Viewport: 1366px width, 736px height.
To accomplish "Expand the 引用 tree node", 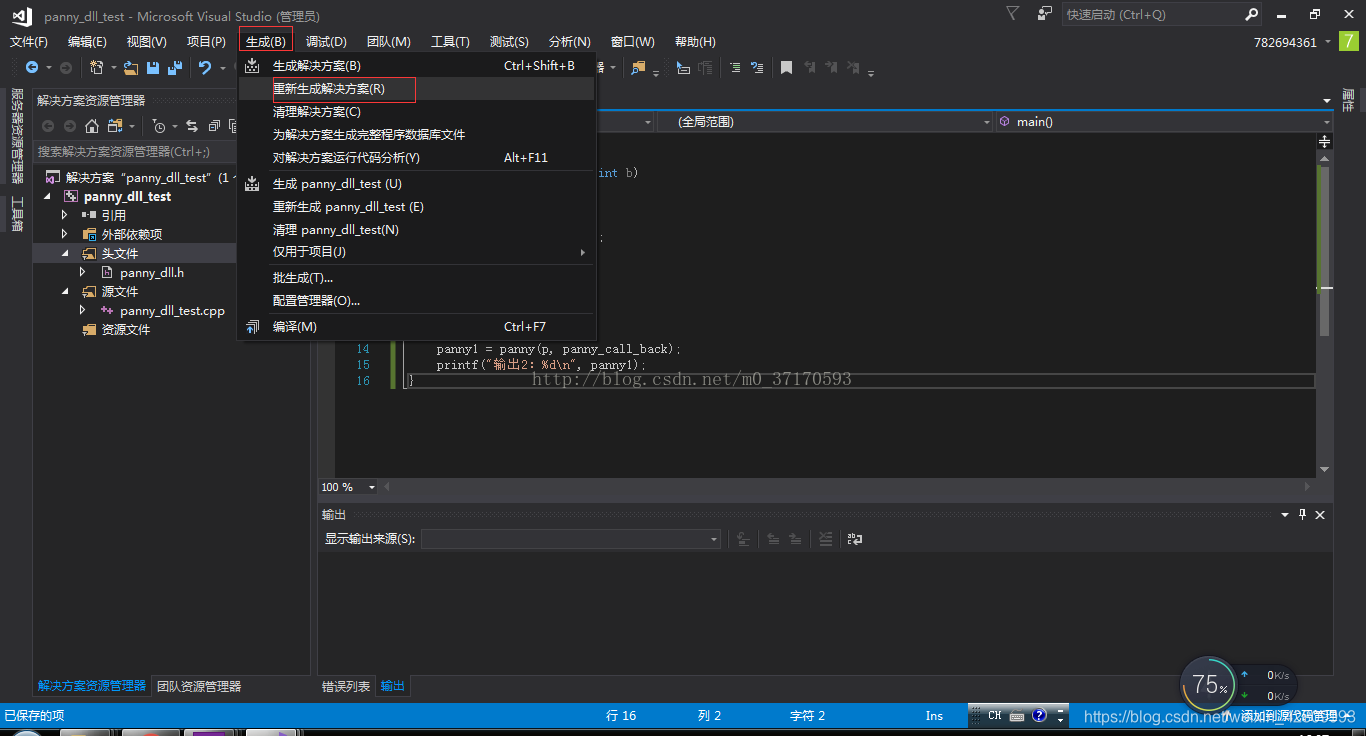I will pyautogui.click(x=65, y=215).
